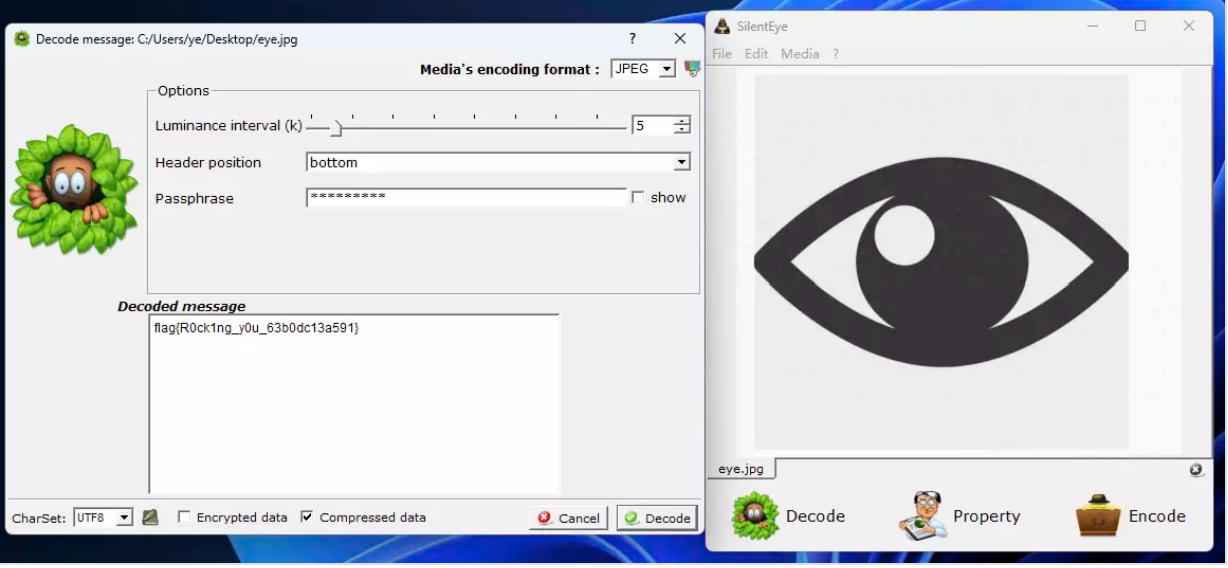Screen dimensions: 1228x568
Task: Open the CharSet UTF8 dropdown
Action: click(x=103, y=517)
